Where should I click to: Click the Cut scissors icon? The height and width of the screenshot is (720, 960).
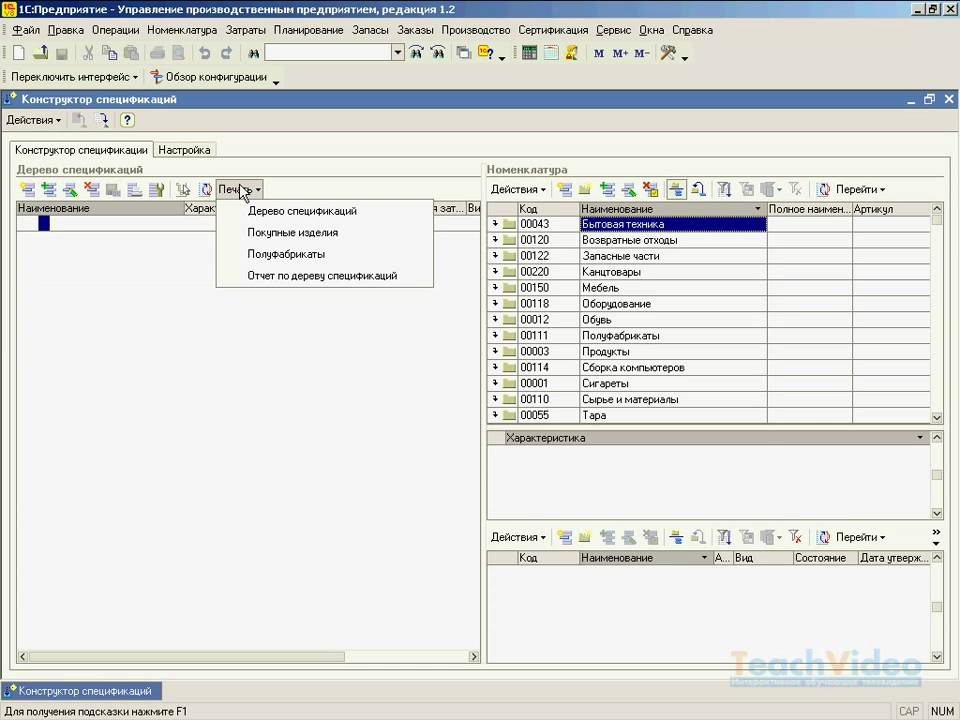click(88, 53)
